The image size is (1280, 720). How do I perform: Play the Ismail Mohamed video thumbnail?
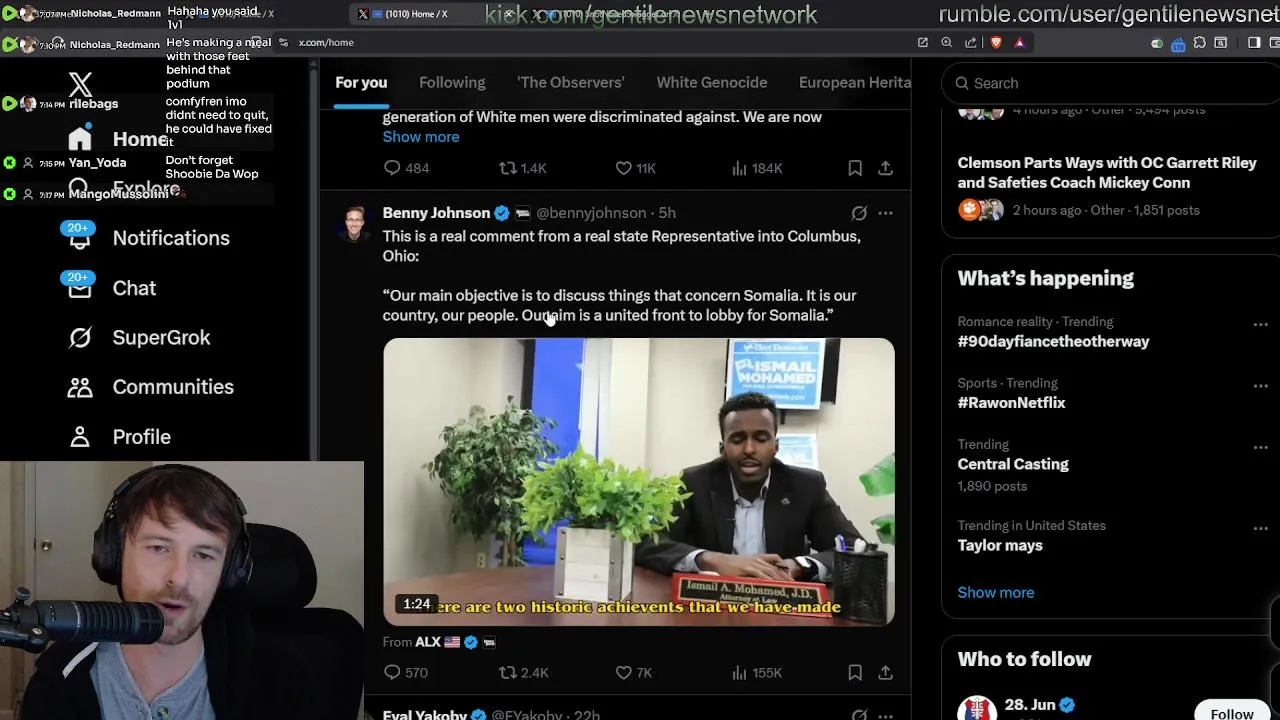pos(639,482)
